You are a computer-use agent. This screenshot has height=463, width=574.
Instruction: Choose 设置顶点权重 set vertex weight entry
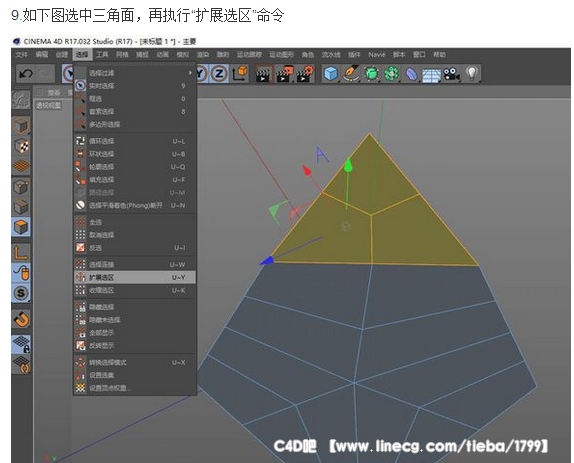click(135, 388)
